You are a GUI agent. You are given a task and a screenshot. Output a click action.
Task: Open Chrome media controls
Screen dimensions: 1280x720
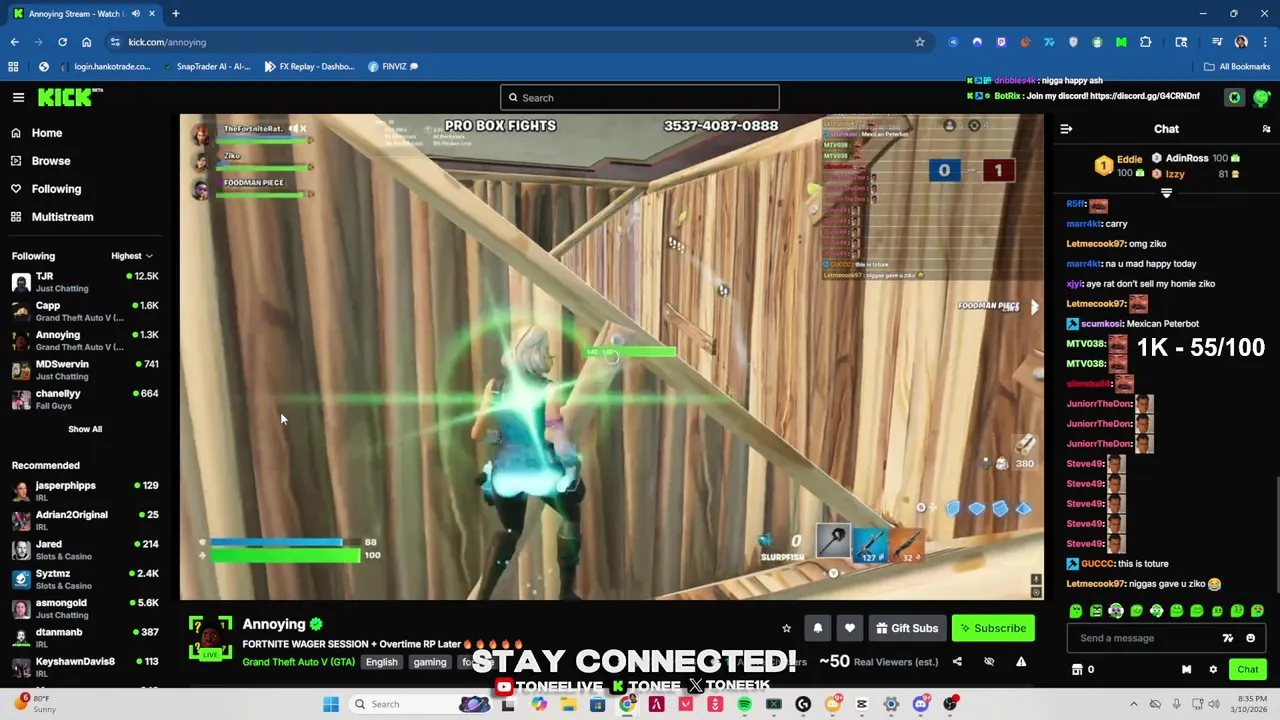point(1217,42)
